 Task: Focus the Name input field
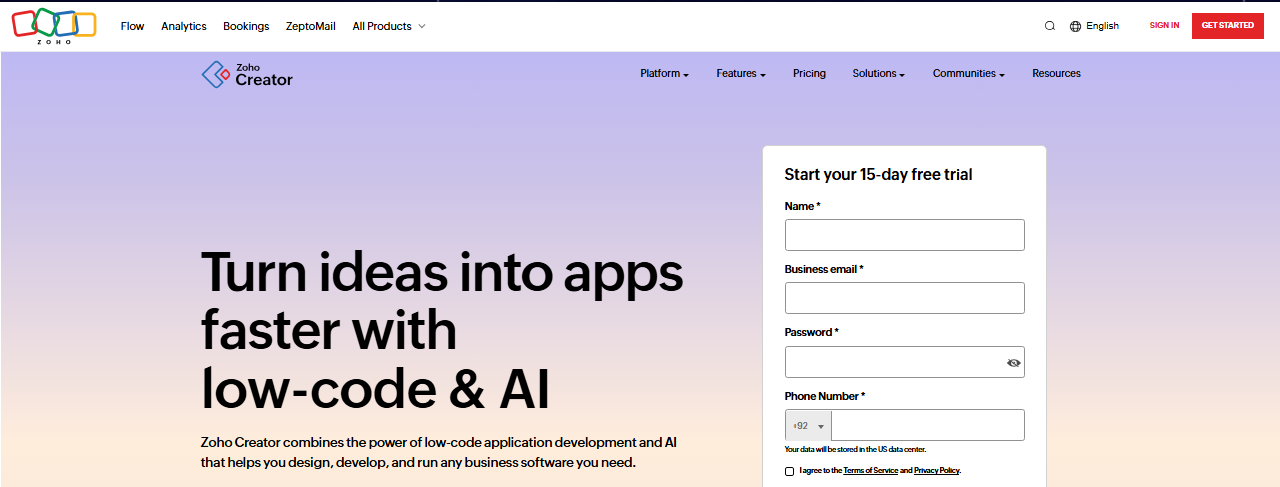[905, 235]
